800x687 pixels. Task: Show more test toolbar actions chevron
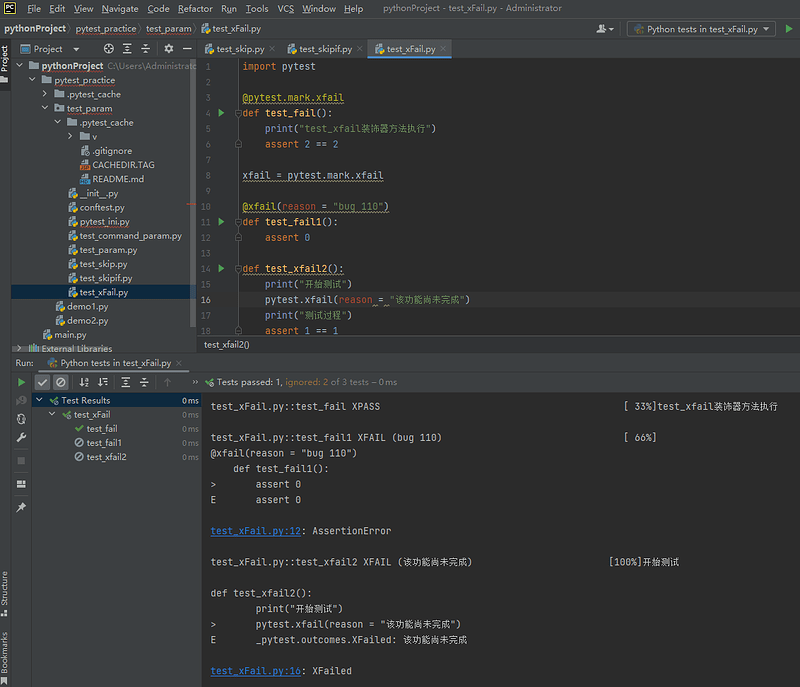coord(195,382)
